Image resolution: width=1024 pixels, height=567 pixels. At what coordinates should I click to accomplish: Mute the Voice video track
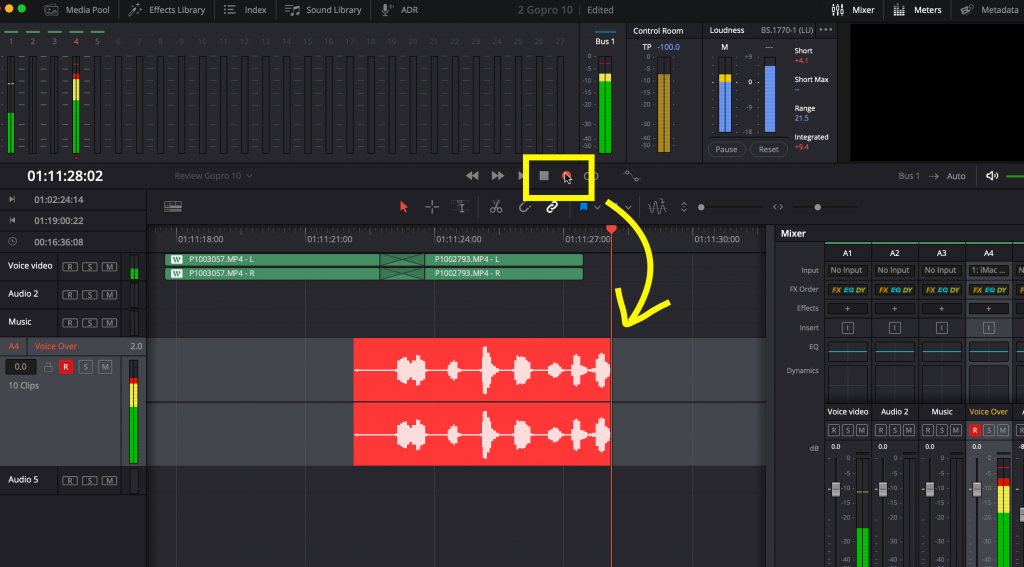point(108,267)
